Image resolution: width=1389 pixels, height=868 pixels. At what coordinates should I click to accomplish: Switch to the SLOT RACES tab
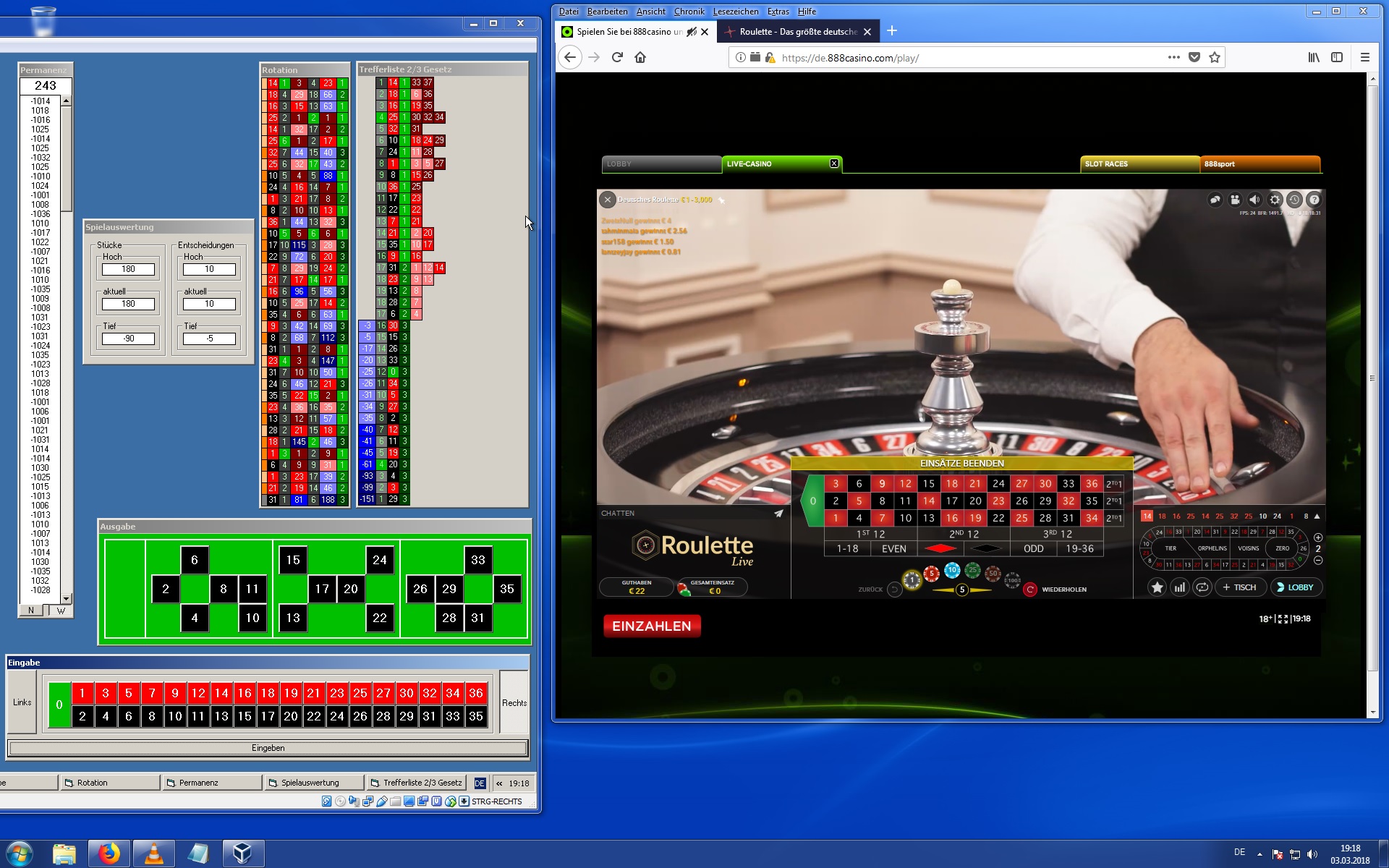click(1139, 164)
